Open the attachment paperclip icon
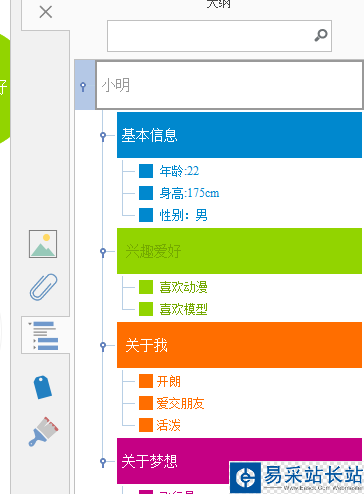Viewport: 364px width, 494px height. (43, 287)
